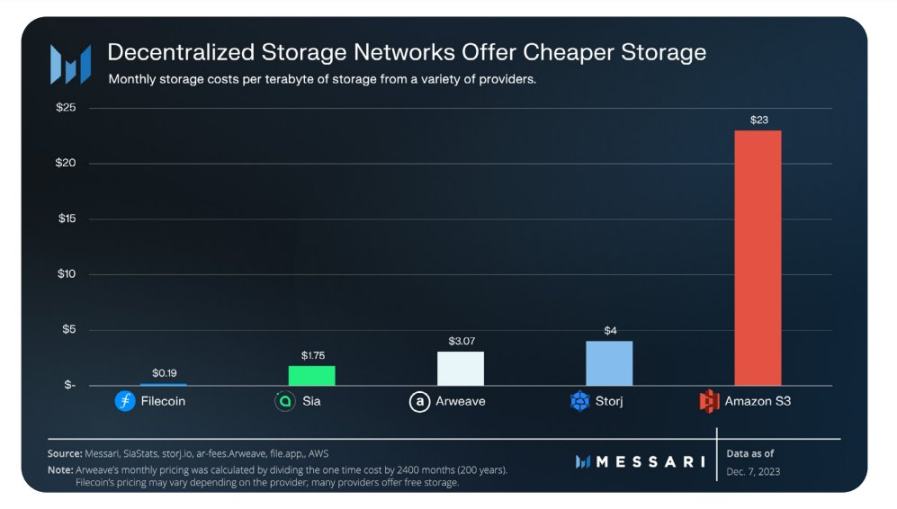Viewport: 897px width, 509px height.
Task: Click the Note text about Arweave's pricing
Action: (277, 469)
